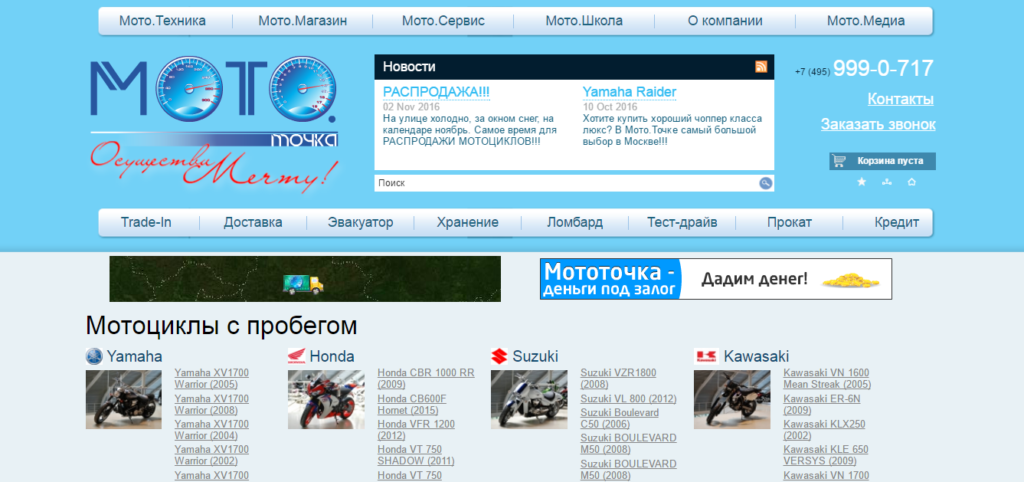
Task: Click the Yamaha heading link
Action: coord(135,357)
